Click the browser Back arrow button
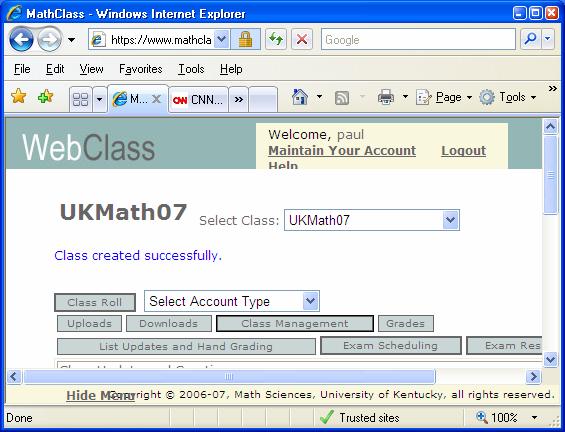Image resolution: width=565 pixels, height=432 pixels. point(21,39)
